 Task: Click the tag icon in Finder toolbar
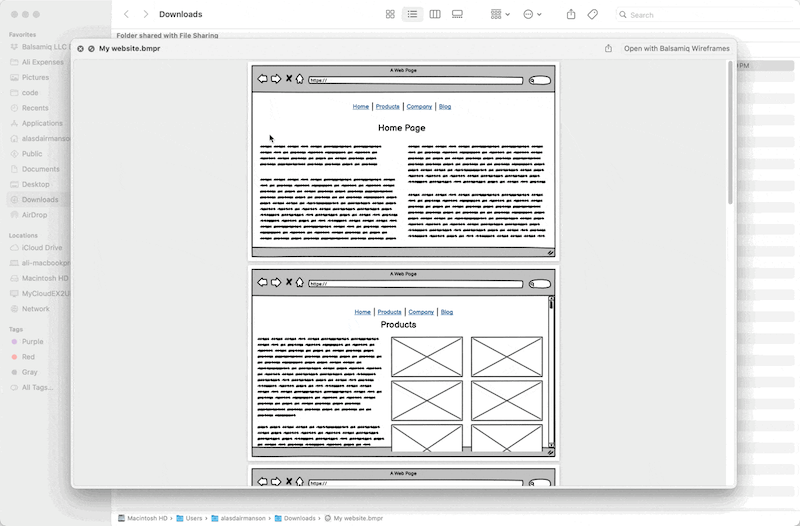pyautogui.click(x=593, y=14)
